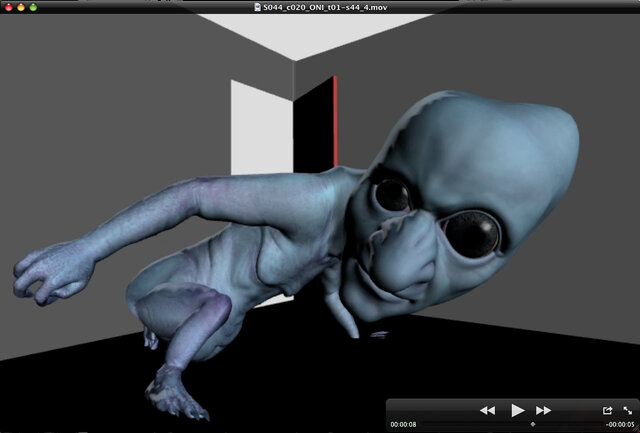The image size is (640, 433).
Task: Click the rewind button
Action: pos(487,410)
